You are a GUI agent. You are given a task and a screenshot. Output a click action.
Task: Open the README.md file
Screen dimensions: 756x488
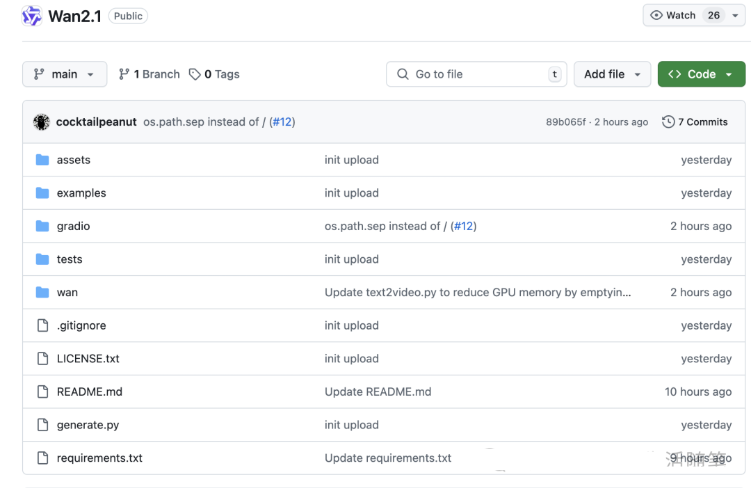tap(89, 392)
